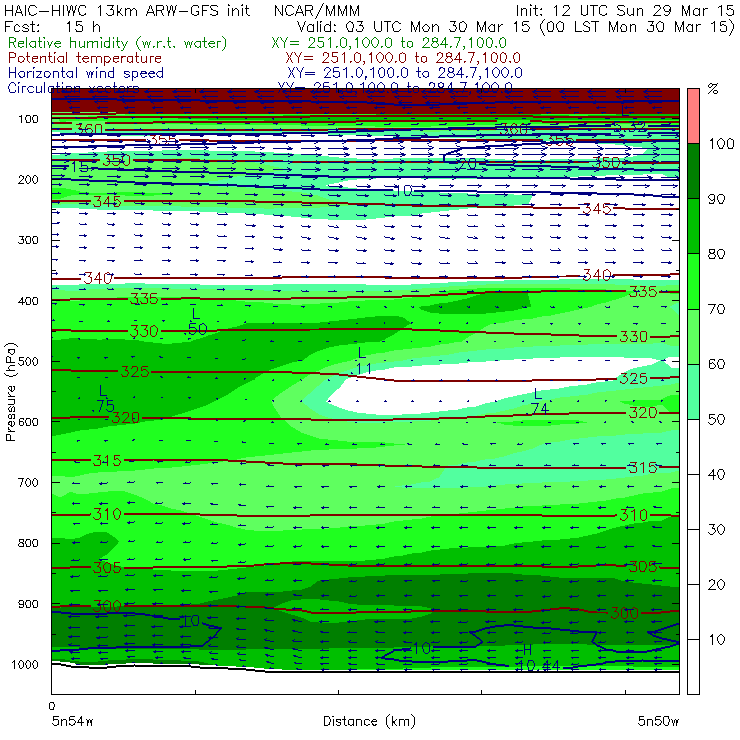Click the 'Circulation vectors' legend label
Viewport: 740px width, 740px height.
point(74,87)
